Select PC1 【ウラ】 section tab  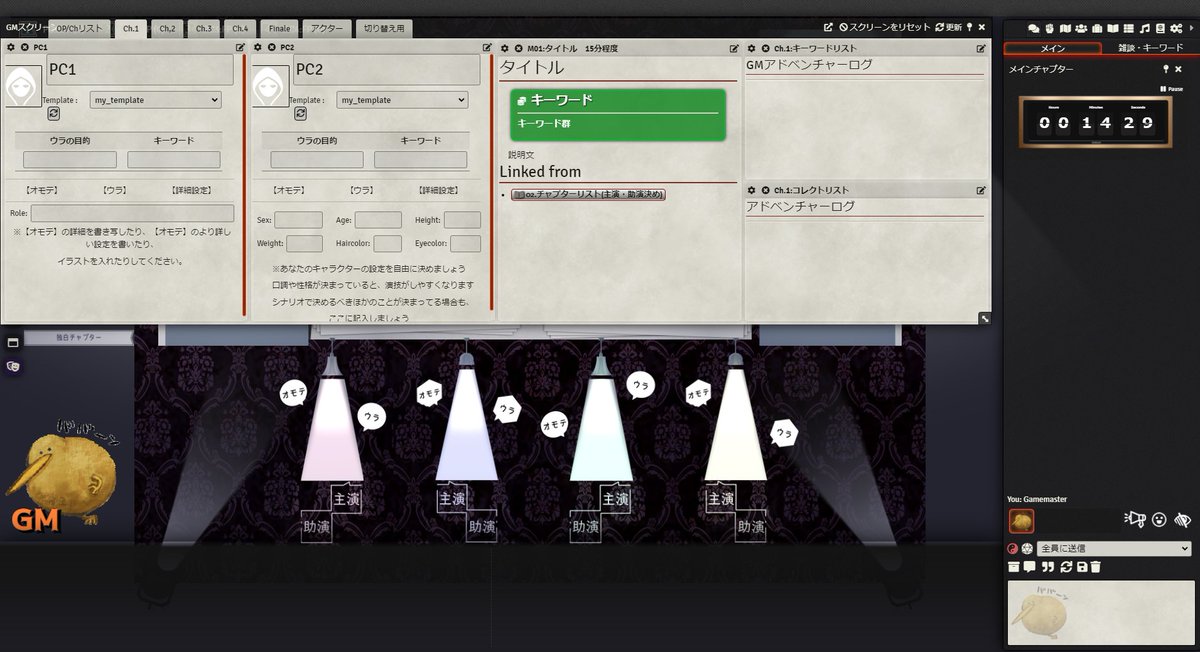(x=114, y=189)
